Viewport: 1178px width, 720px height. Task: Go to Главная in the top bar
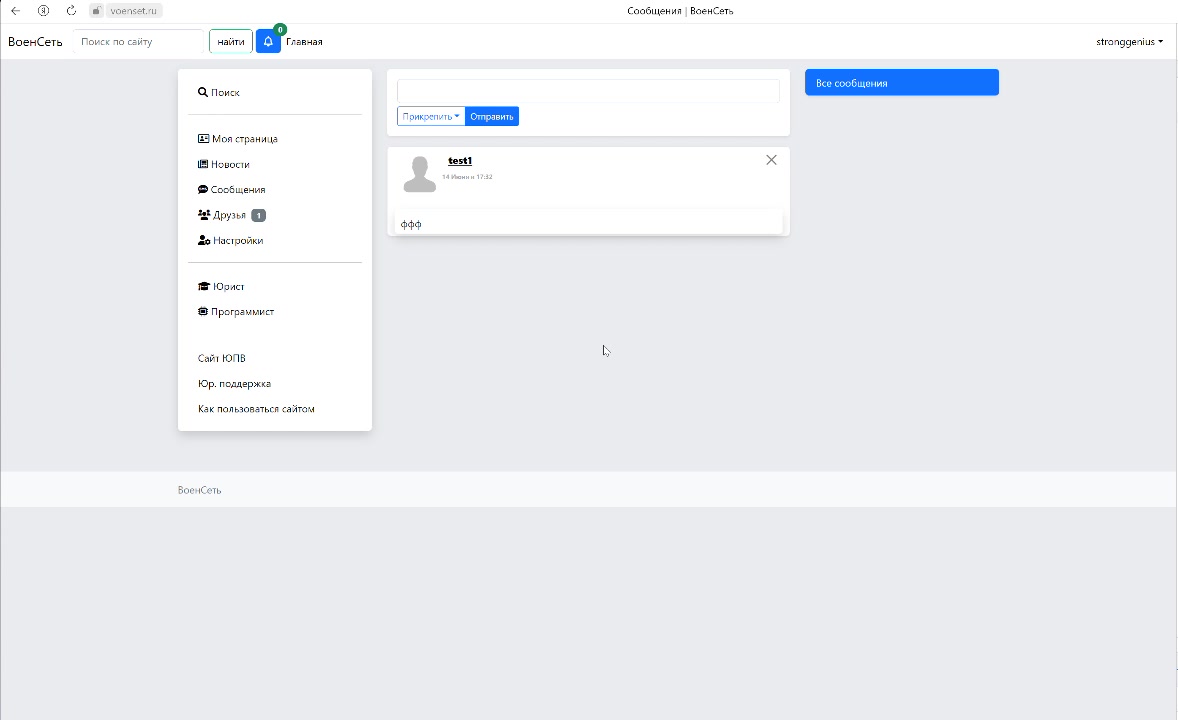click(x=304, y=42)
